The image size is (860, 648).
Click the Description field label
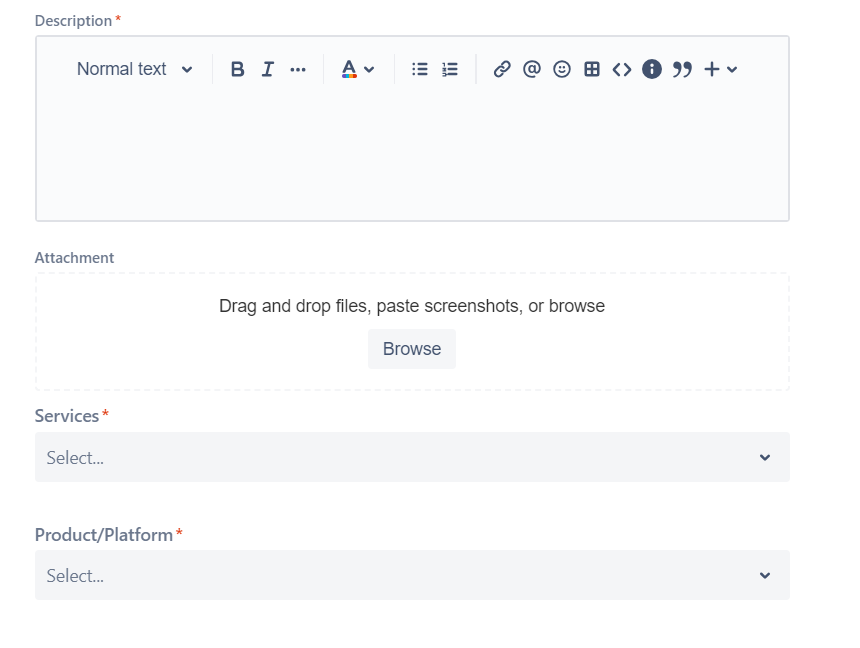[73, 21]
